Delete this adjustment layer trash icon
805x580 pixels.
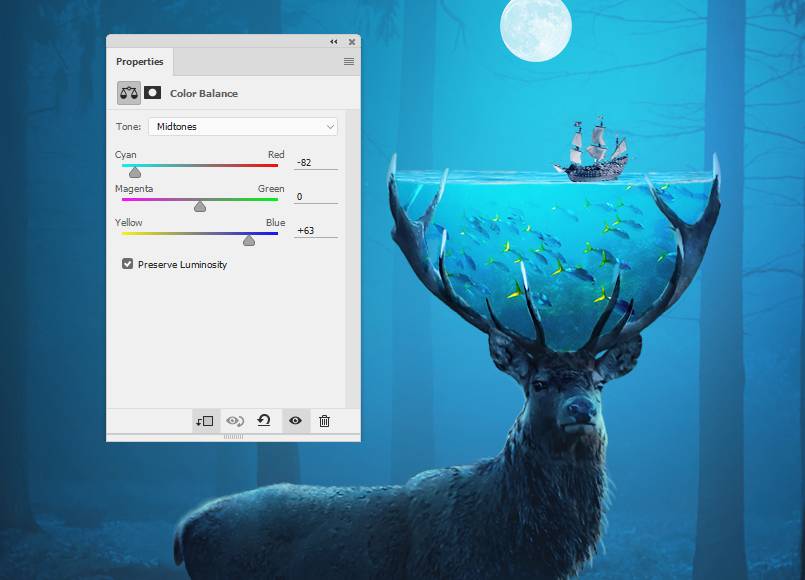tap(324, 421)
